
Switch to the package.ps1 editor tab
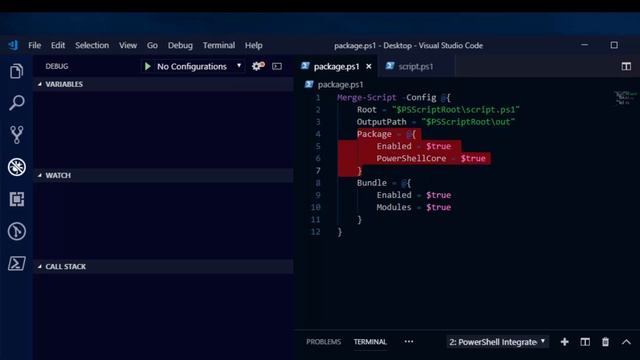pos(336,66)
